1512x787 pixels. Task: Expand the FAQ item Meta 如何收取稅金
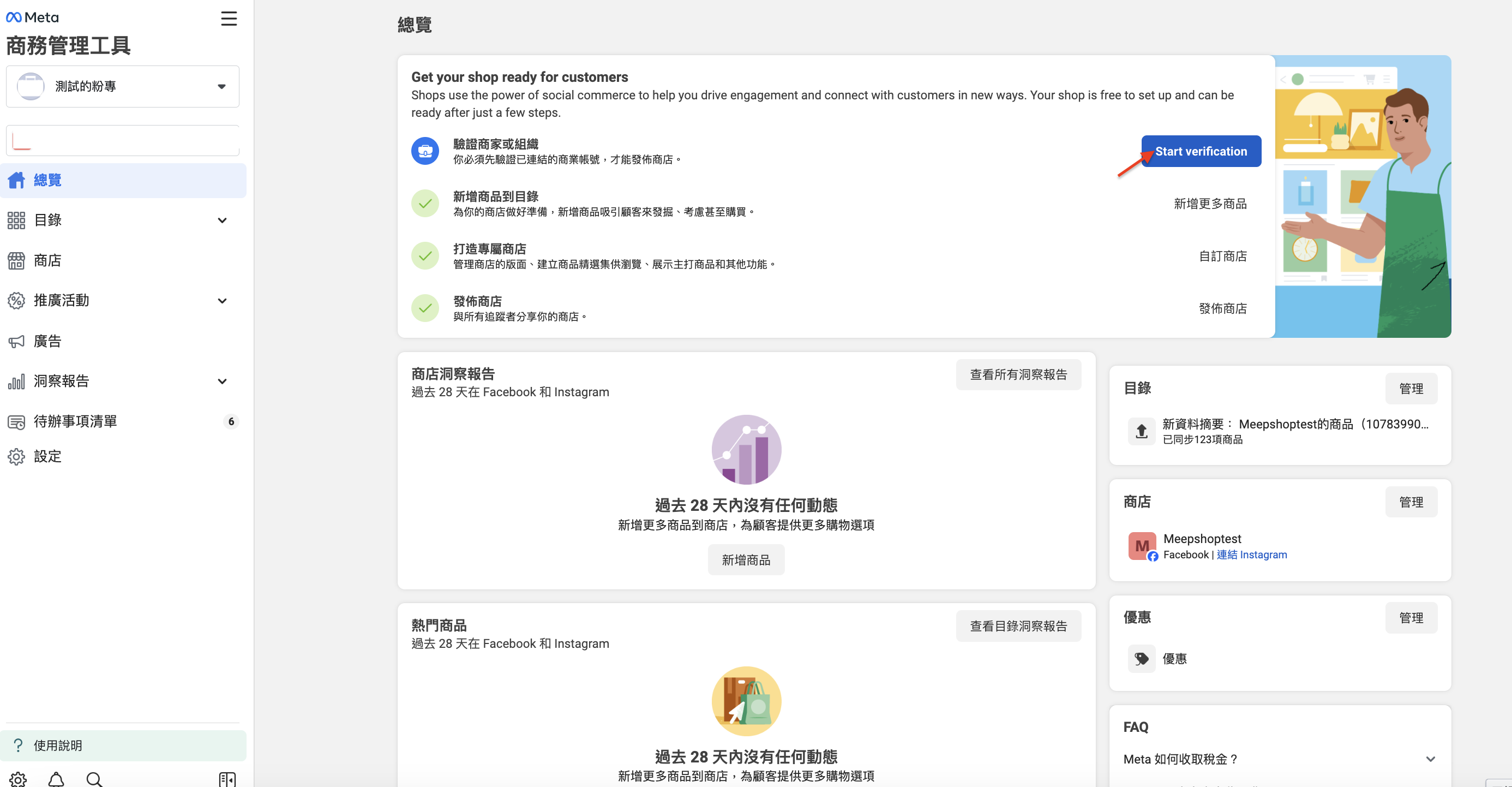pos(1431,759)
